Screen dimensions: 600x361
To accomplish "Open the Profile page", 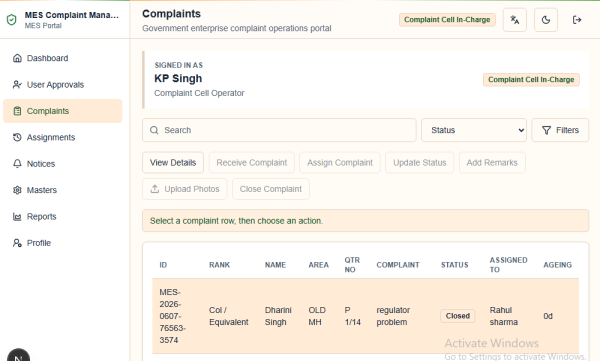I will (63, 243).
